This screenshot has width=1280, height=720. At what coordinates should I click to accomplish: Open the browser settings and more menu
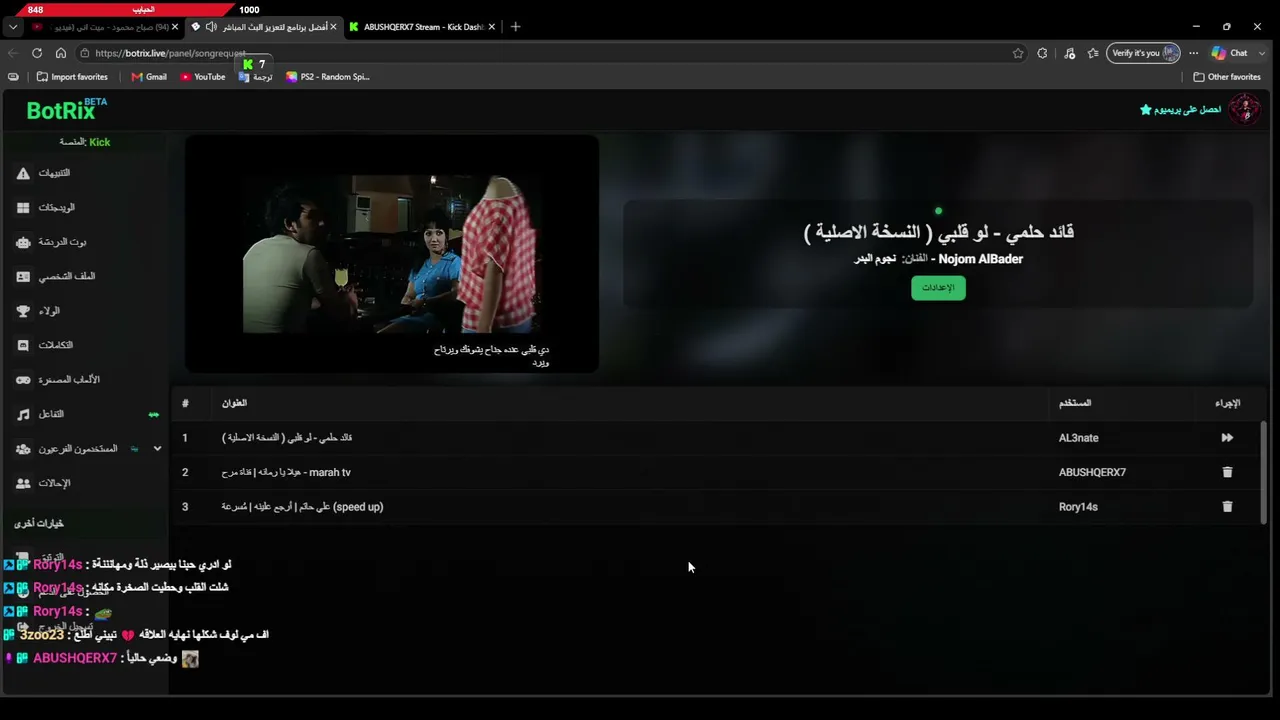point(1193,53)
